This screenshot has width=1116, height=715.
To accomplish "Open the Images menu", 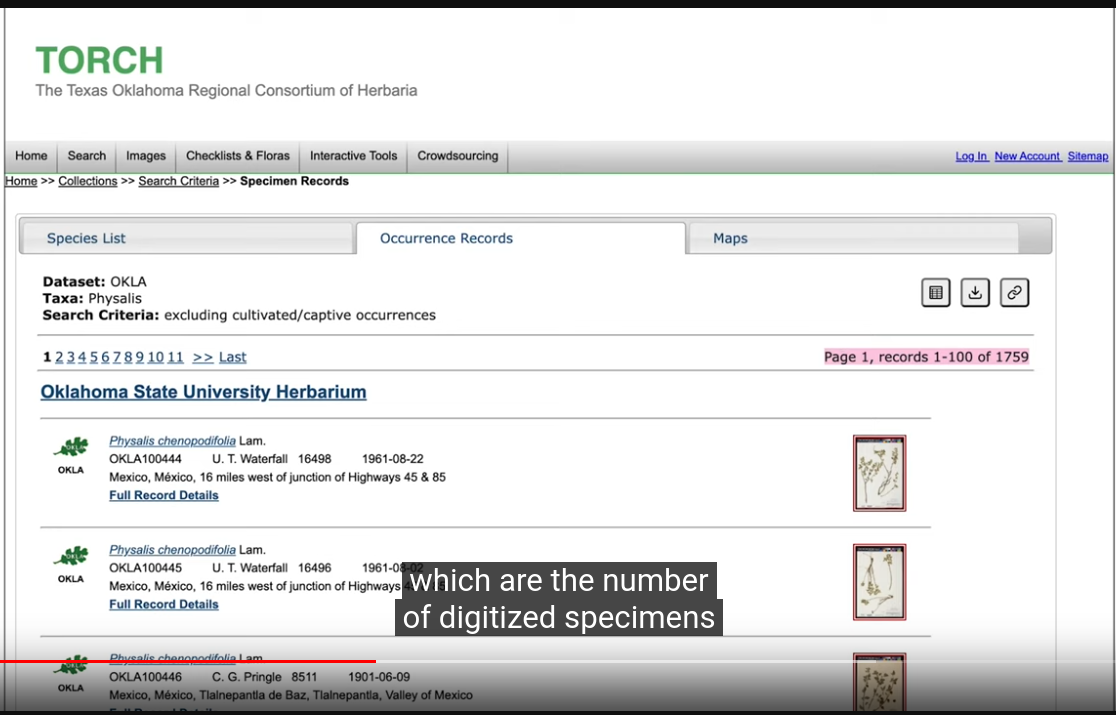I will click(x=146, y=156).
